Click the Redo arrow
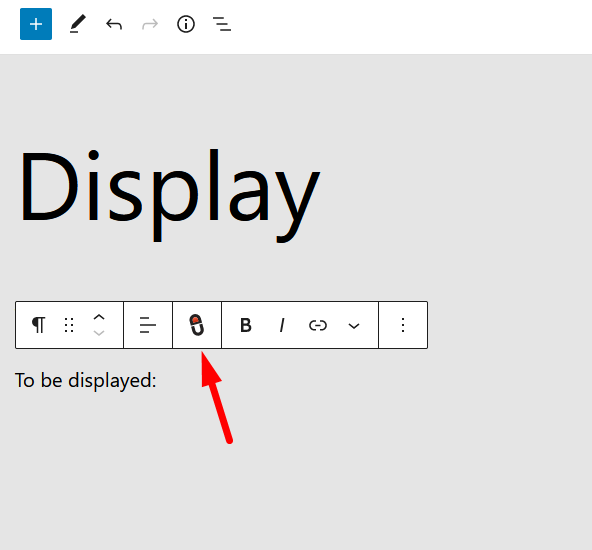The height and width of the screenshot is (550, 592). pyautogui.click(x=150, y=25)
